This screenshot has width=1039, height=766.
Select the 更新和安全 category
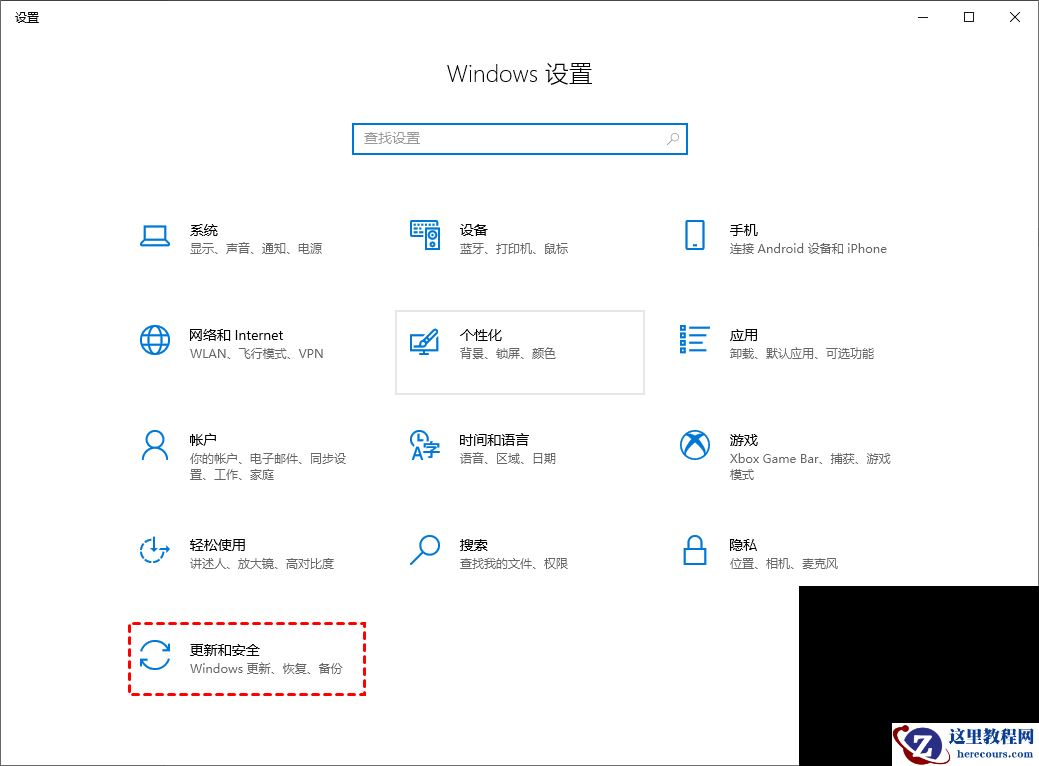[x=224, y=649]
